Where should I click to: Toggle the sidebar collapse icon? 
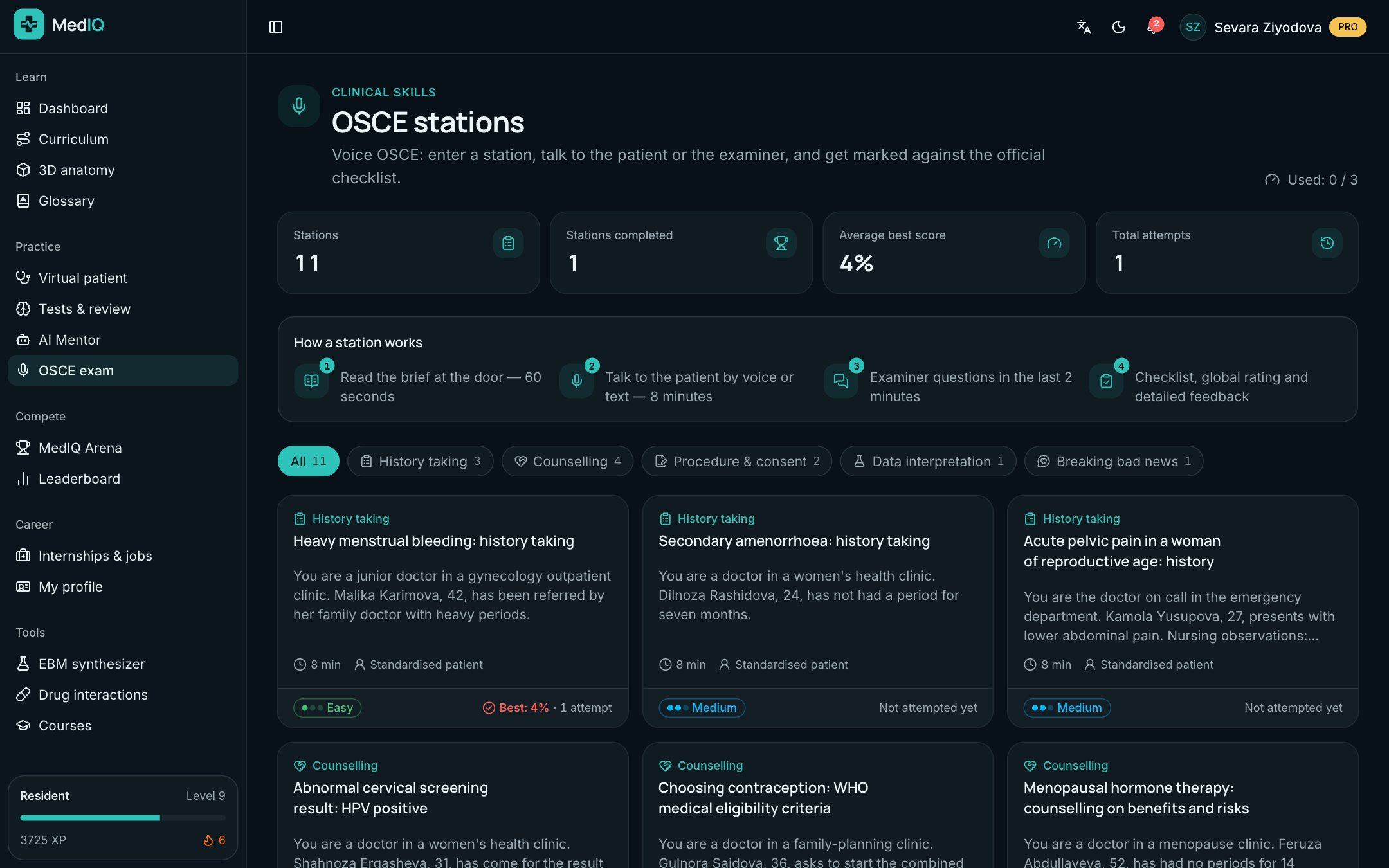(275, 27)
